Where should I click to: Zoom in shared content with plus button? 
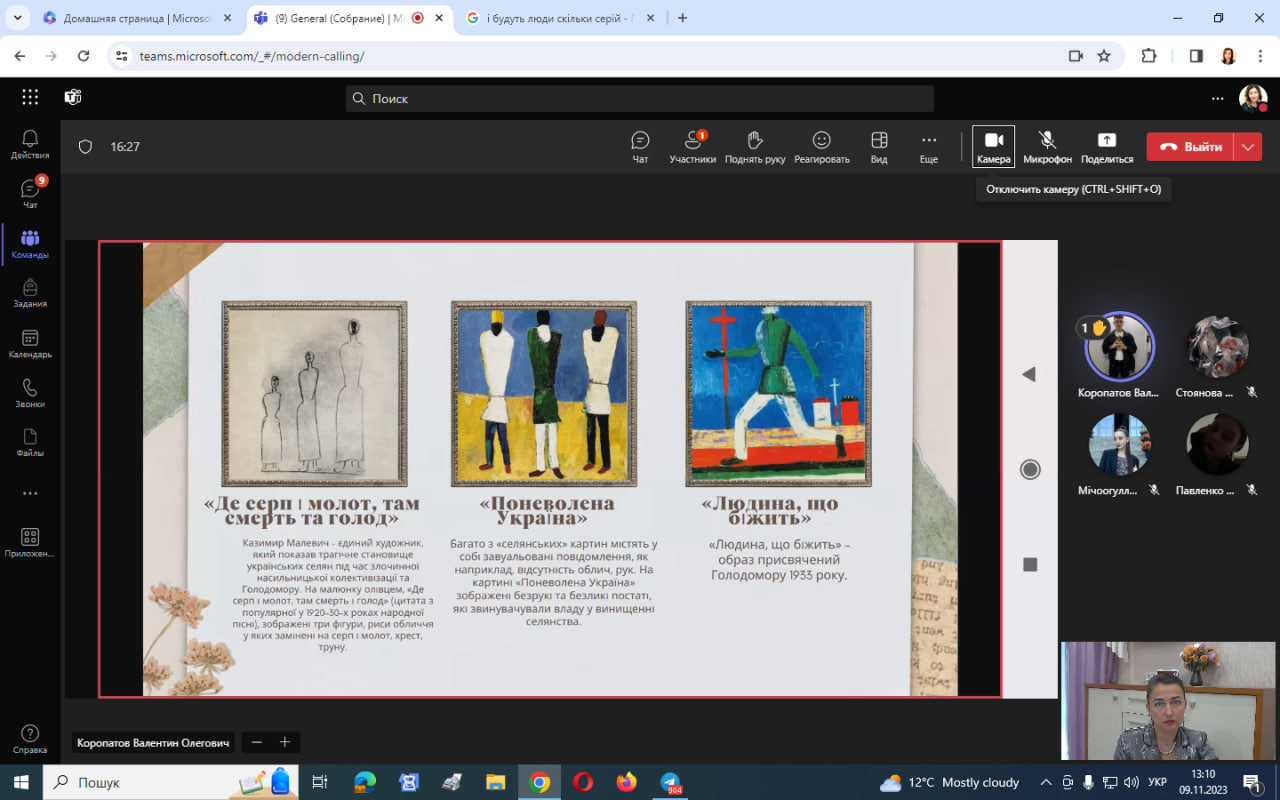click(x=285, y=742)
